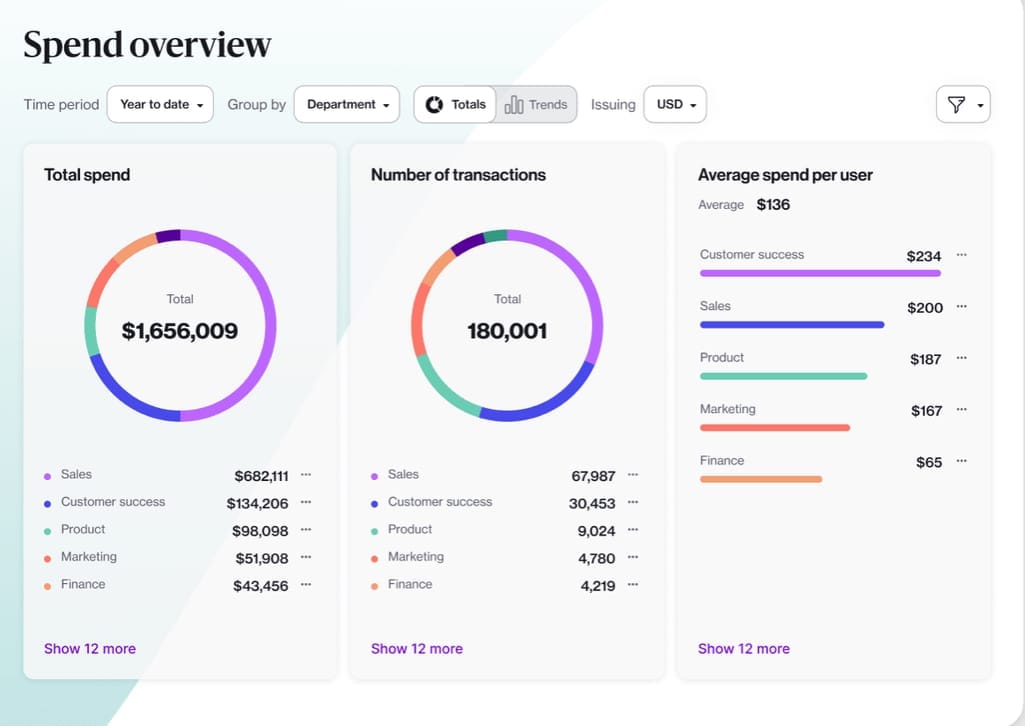1025x726 pixels.
Task: Click the purple Customer success spend bar
Action: click(820, 273)
